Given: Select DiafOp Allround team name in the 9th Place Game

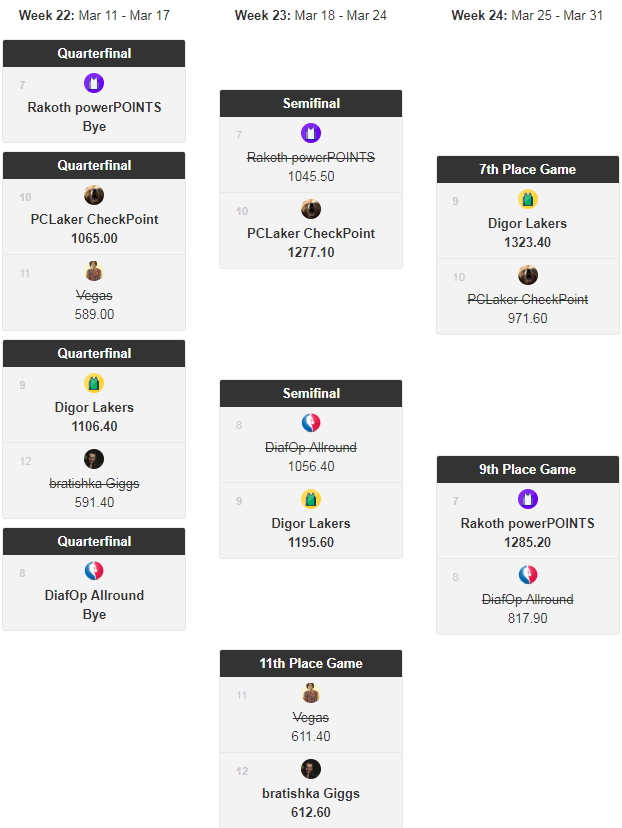Looking at the screenshot, I should pyautogui.click(x=528, y=599).
